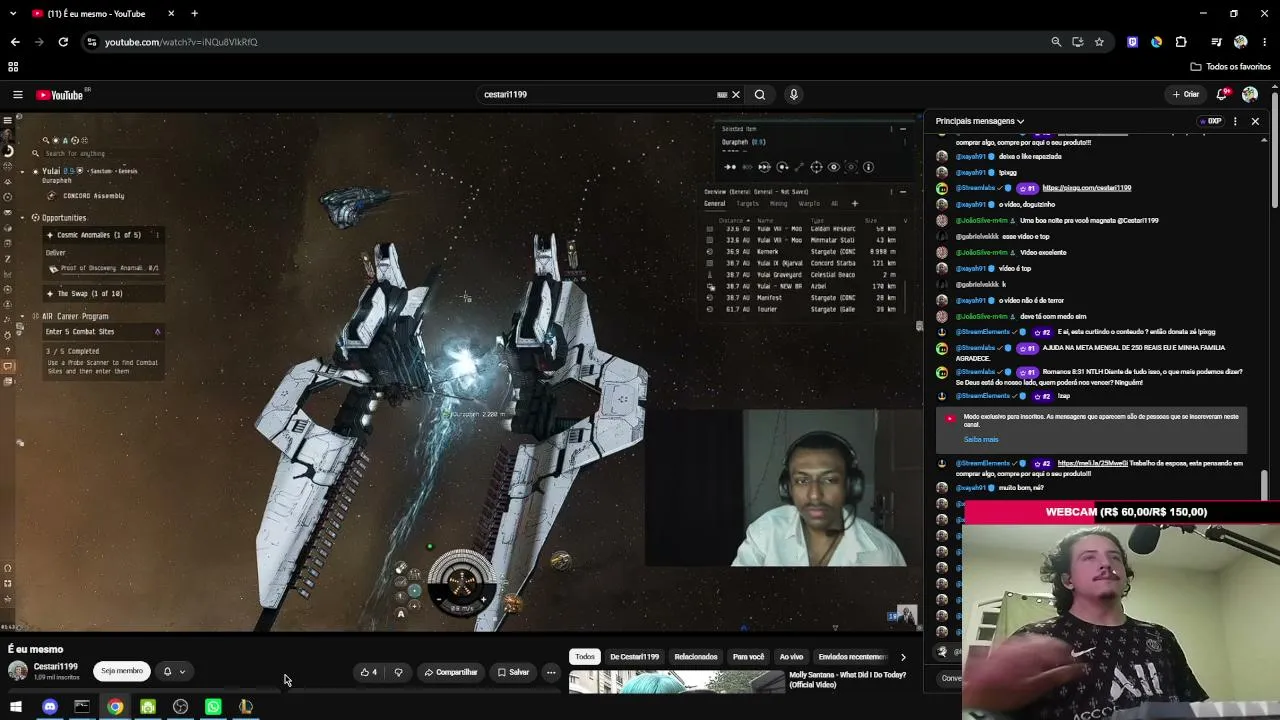Image resolution: width=1280 pixels, height=720 pixels.
Task: Select the General overview tab in game
Action: (714, 204)
